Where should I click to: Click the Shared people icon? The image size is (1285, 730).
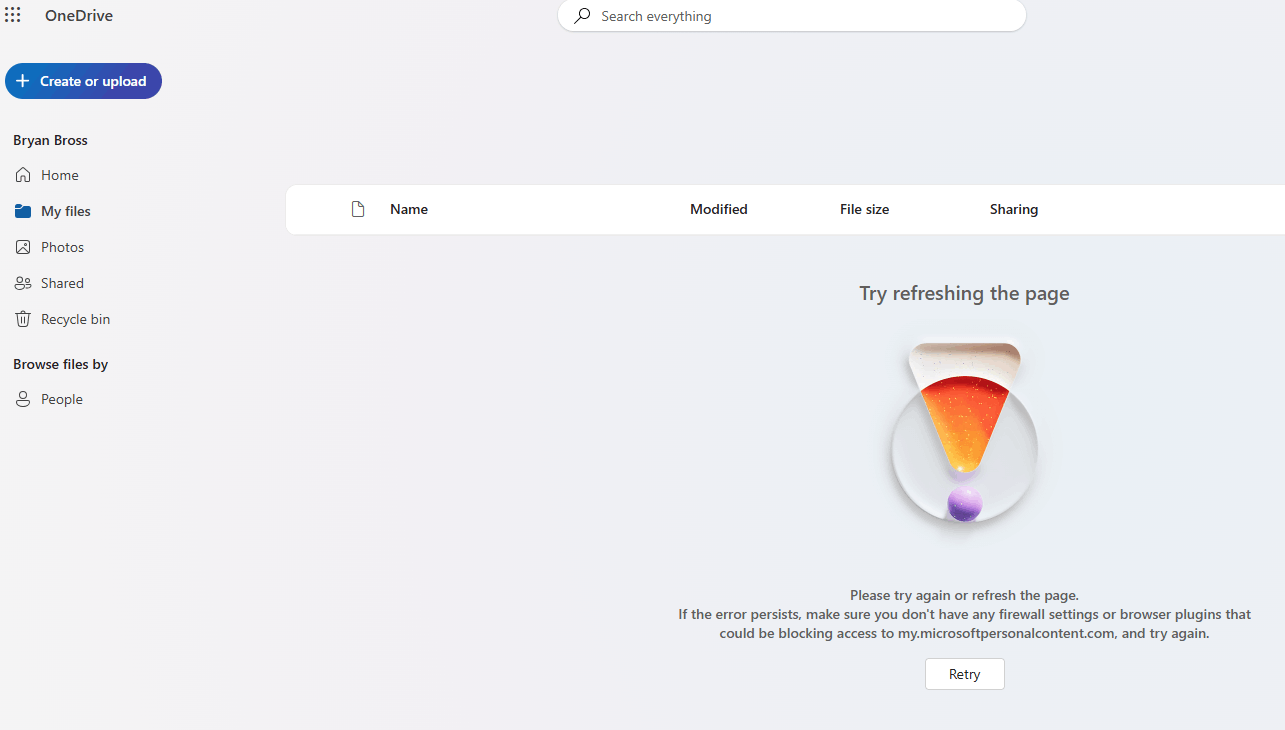click(23, 283)
